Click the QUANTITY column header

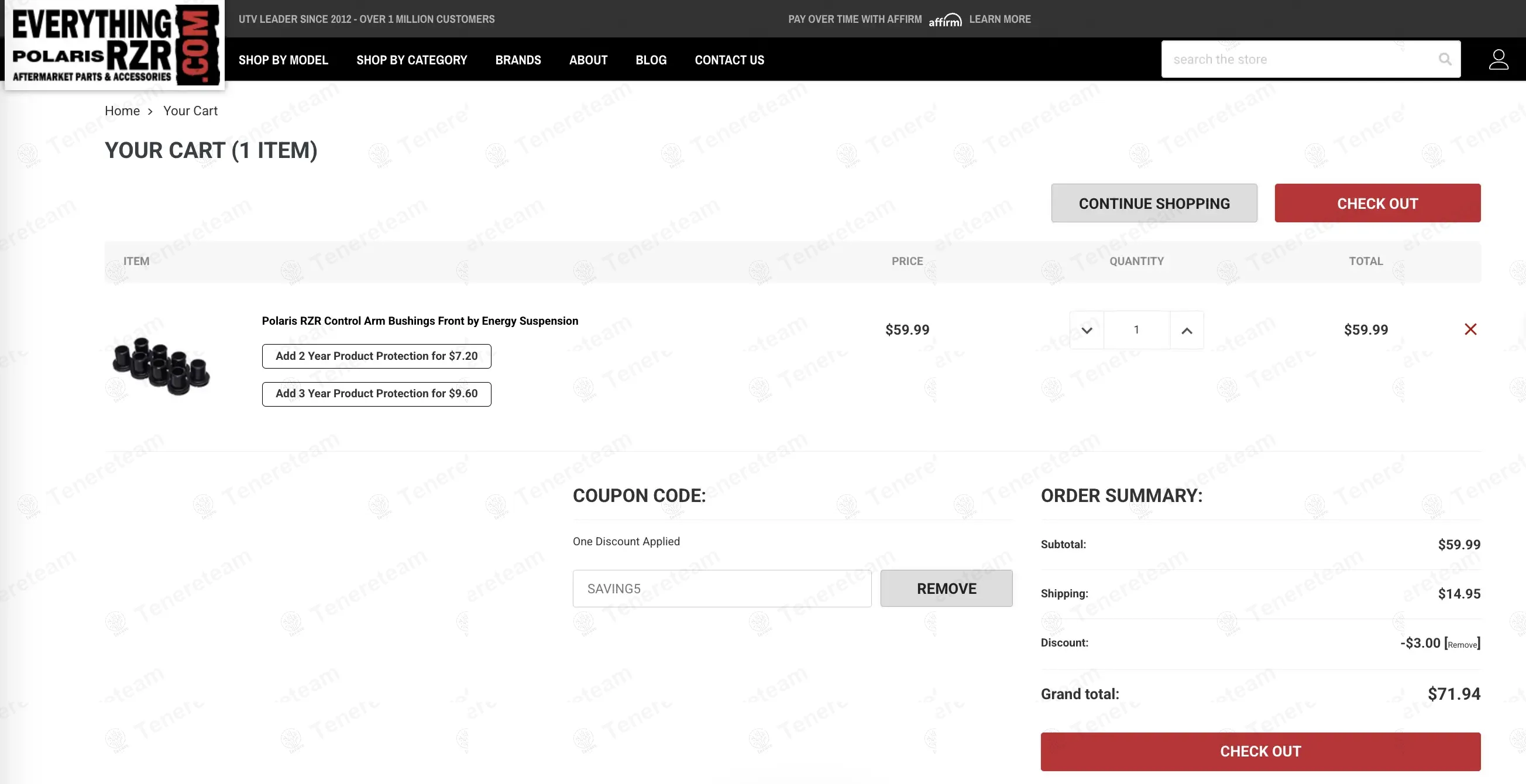[x=1136, y=261]
